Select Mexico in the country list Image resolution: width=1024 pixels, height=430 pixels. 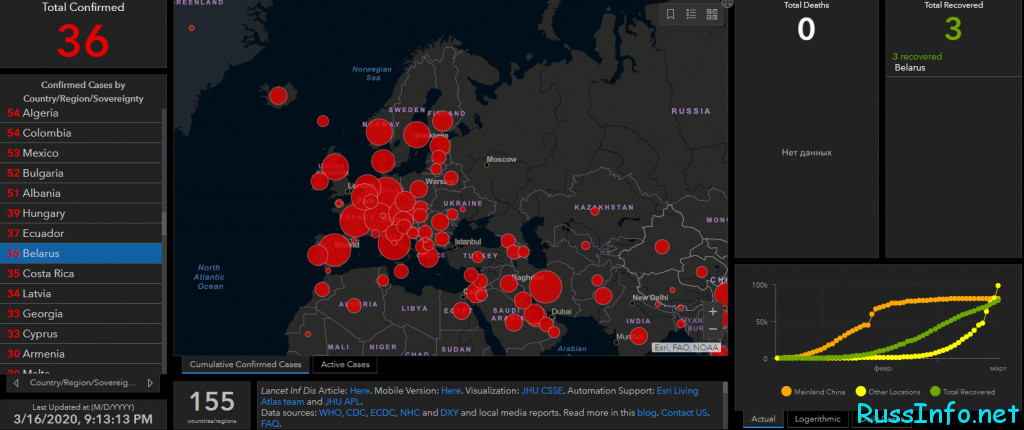click(x=81, y=153)
